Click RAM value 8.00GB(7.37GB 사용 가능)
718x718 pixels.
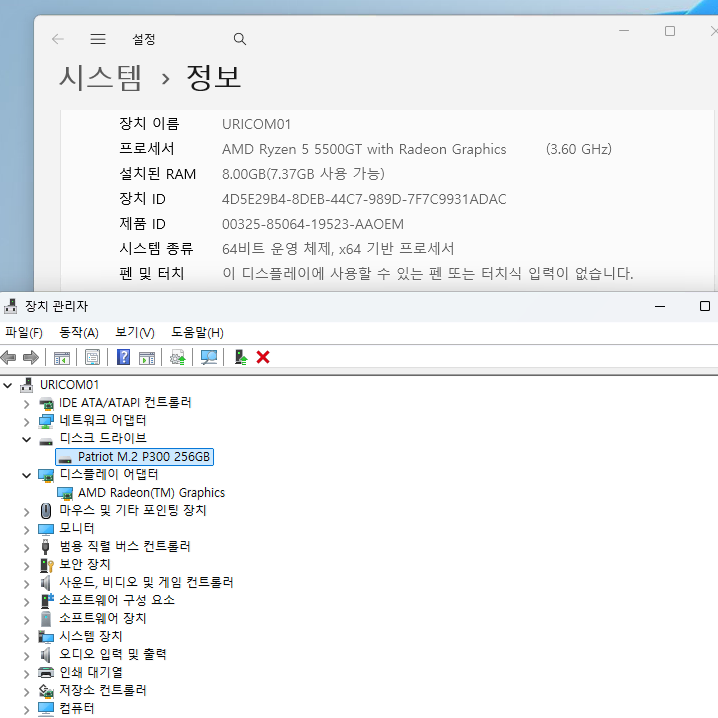(x=303, y=174)
